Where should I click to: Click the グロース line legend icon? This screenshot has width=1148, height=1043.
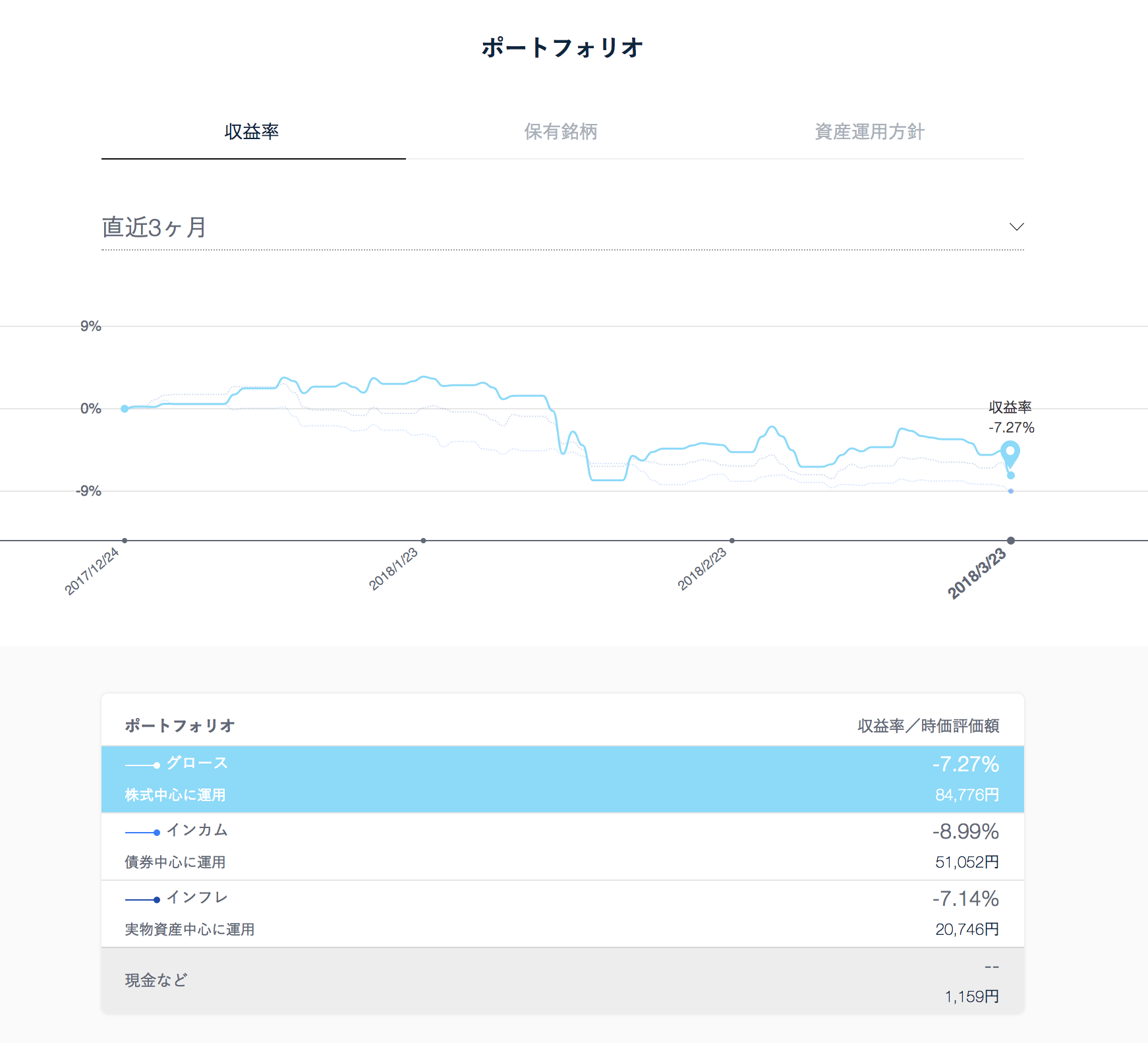tap(142, 765)
